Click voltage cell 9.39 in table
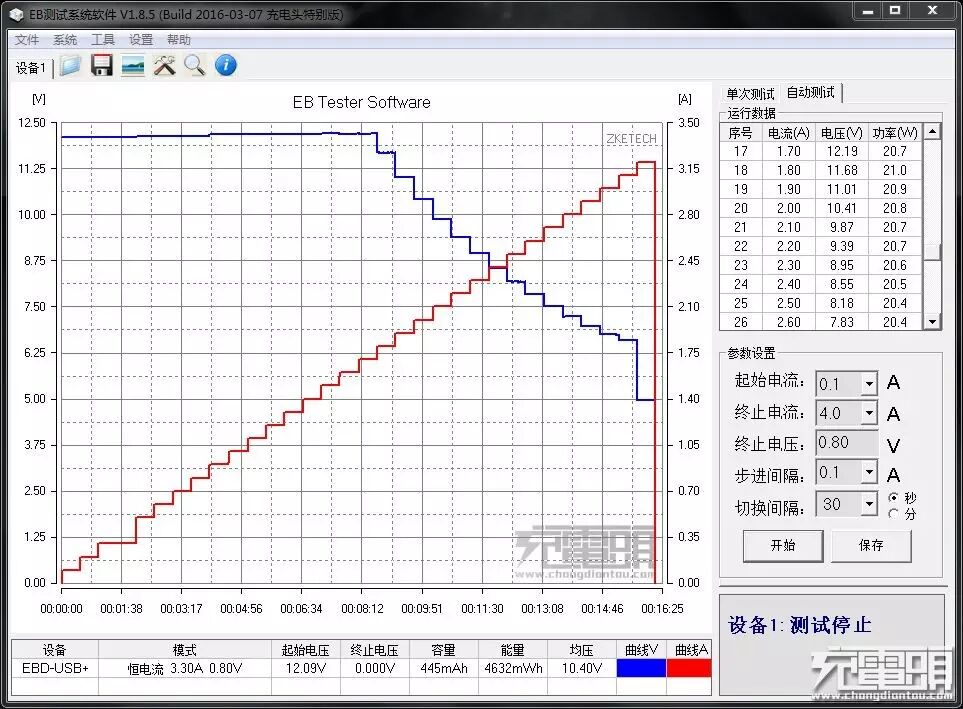The width and height of the screenshot is (963, 709). tap(841, 246)
